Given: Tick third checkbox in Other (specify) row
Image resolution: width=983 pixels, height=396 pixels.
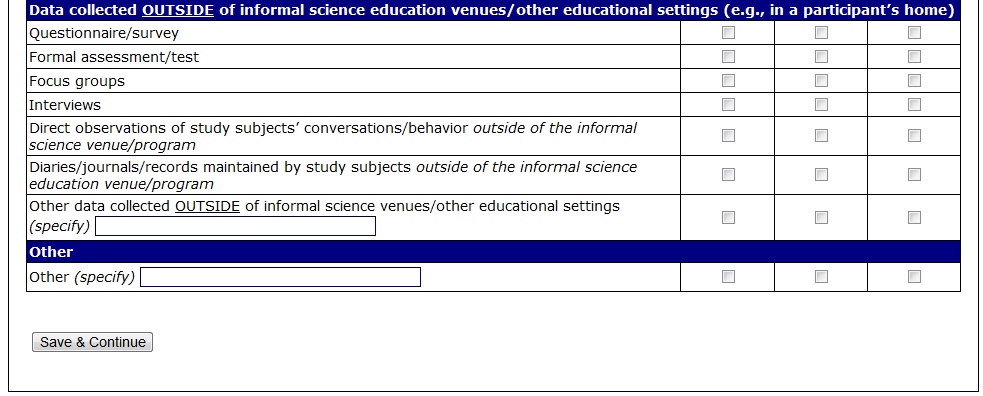Looking at the screenshot, I should (915, 276).
